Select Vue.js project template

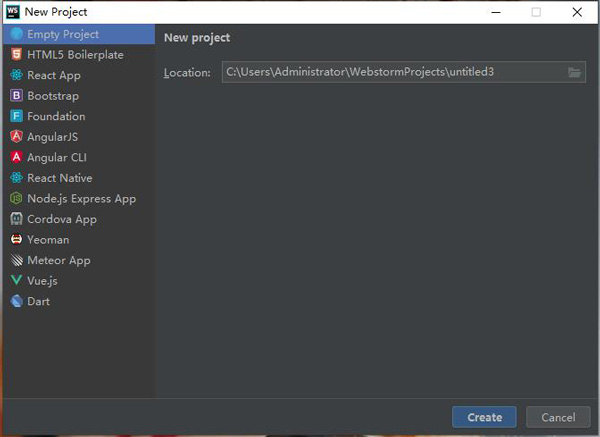tap(79, 280)
